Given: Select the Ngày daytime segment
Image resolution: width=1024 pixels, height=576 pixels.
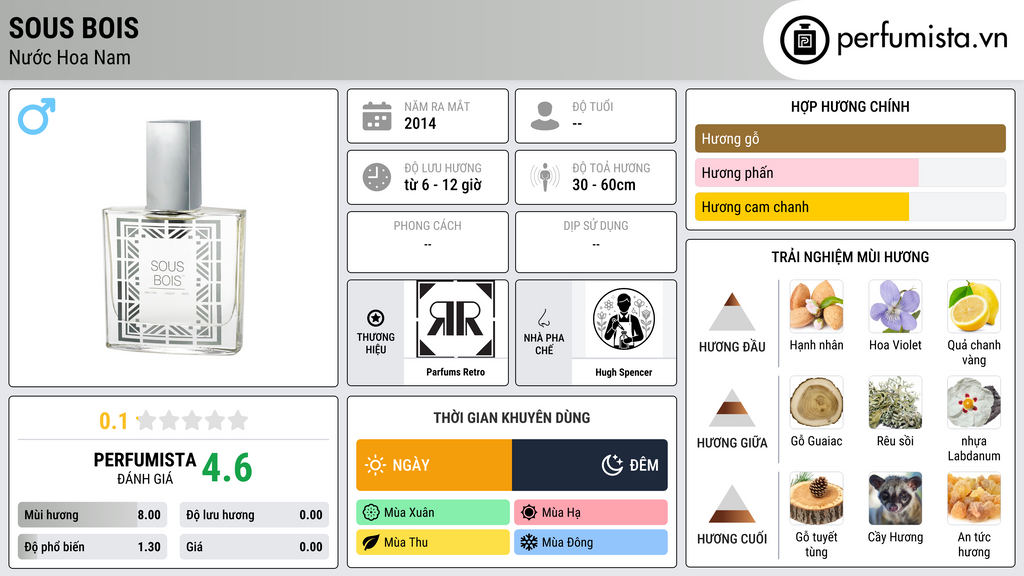Looking at the screenshot, I should coord(434,465).
